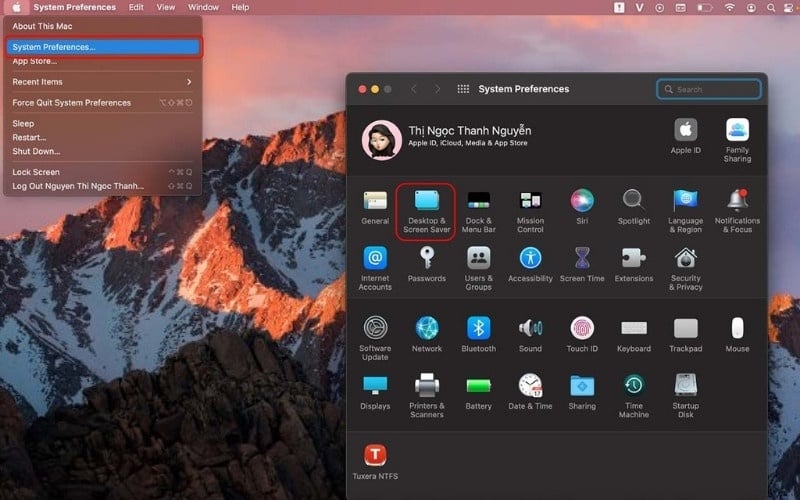Click the user profile avatar picture
Viewport: 800px width, 500px height.
[x=382, y=140]
